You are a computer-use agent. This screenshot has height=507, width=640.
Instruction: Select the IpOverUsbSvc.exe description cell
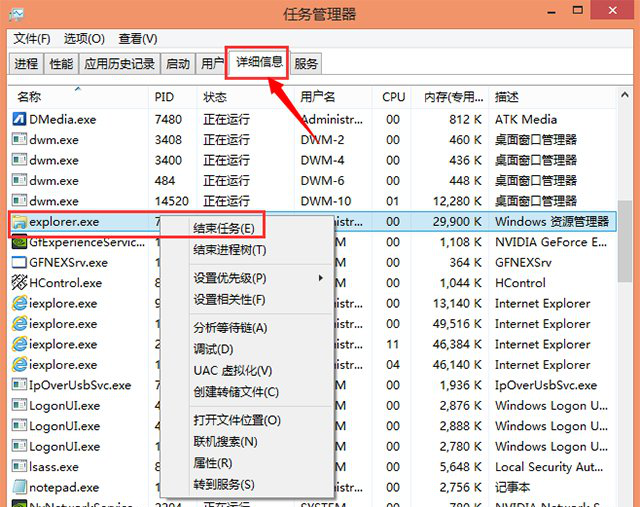point(546,385)
